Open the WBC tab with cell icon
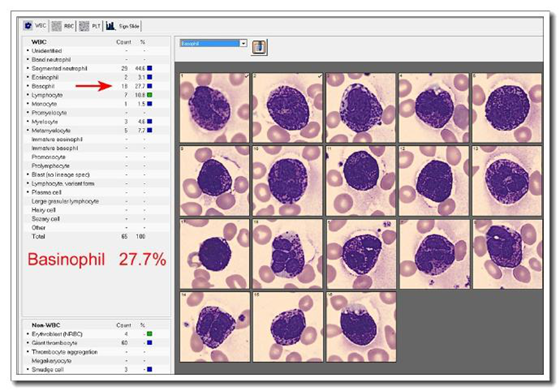This screenshot has width=560, height=391. (x=35, y=26)
